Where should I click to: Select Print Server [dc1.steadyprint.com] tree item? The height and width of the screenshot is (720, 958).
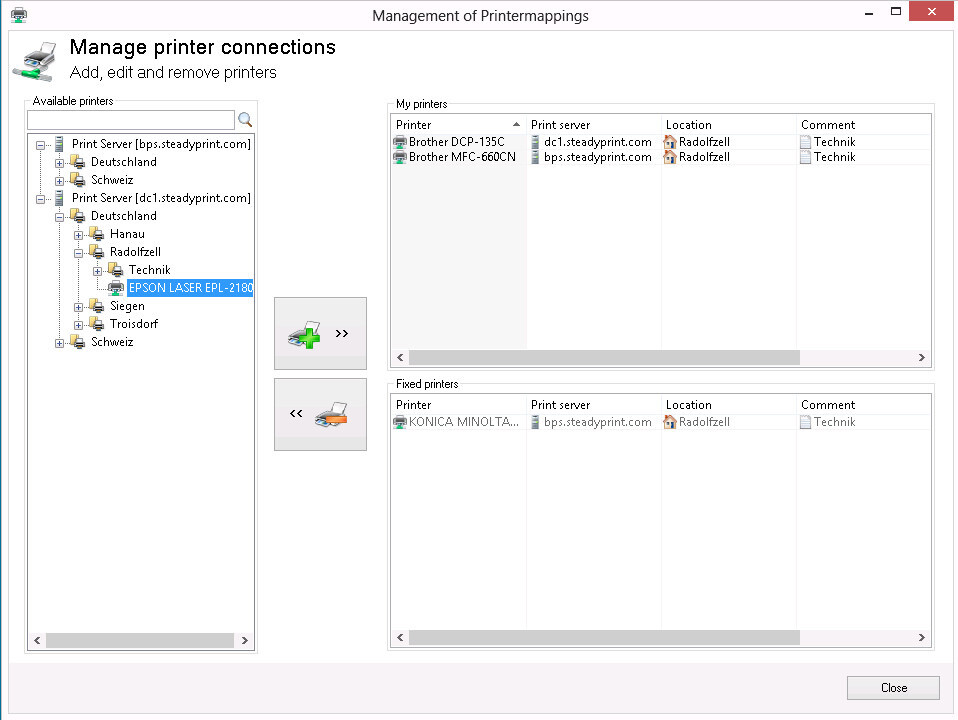pos(161,198)
